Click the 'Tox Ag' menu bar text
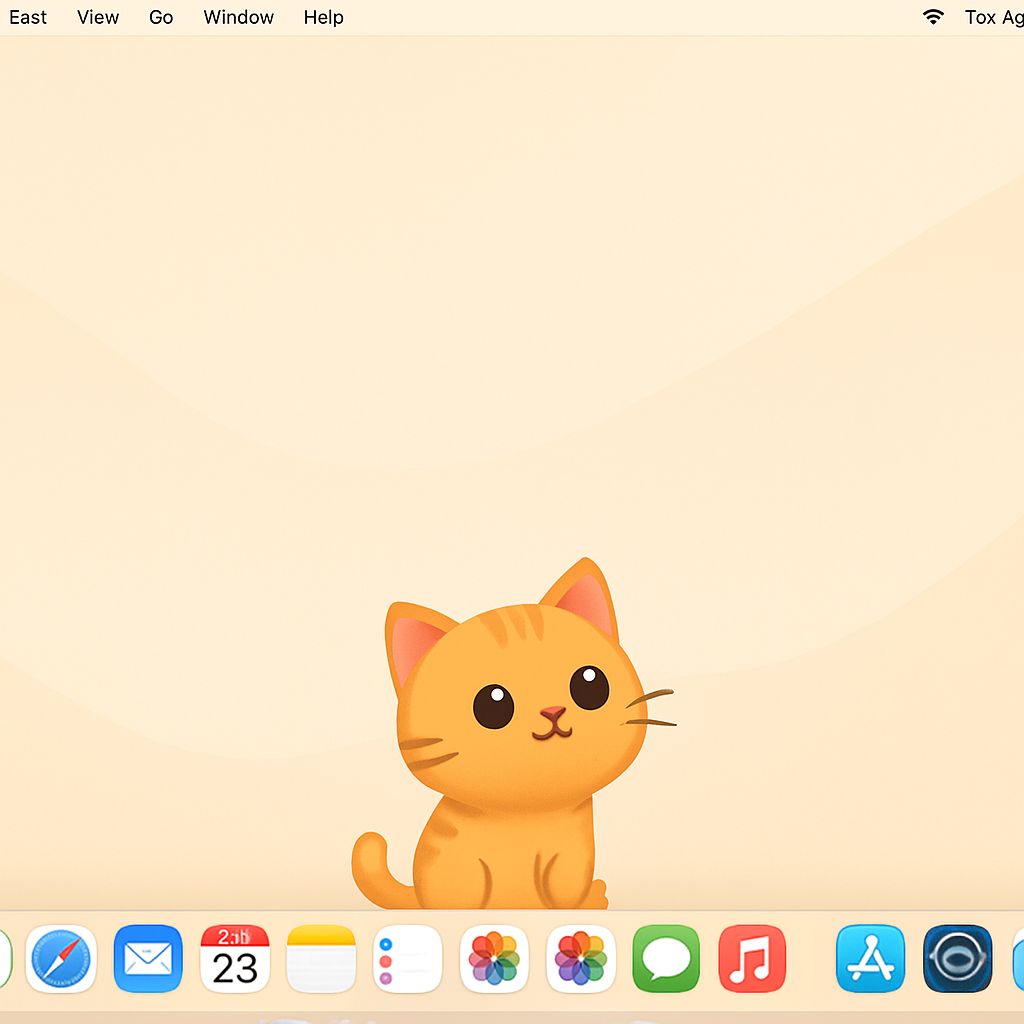Viewport: 1024px width, 1024px height. pyautogui.click(x=994, y=17)
